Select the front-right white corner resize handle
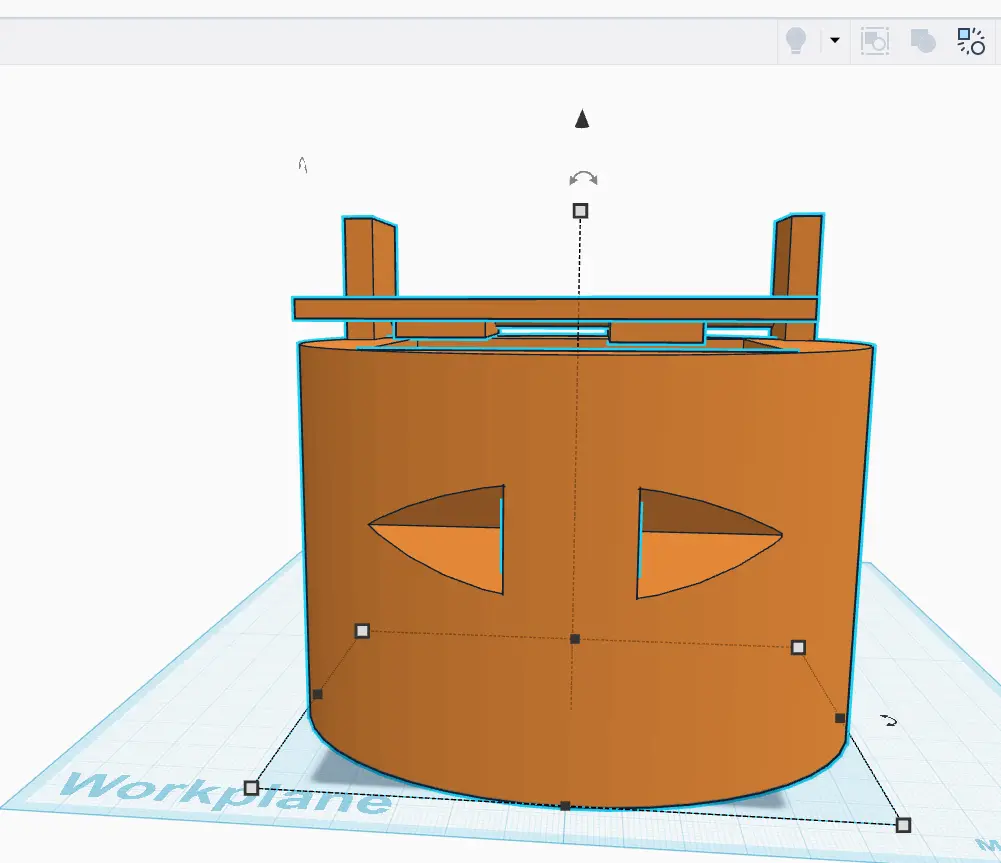The image size is (1001, 863). pyautogui.click(x=903, y=825)
